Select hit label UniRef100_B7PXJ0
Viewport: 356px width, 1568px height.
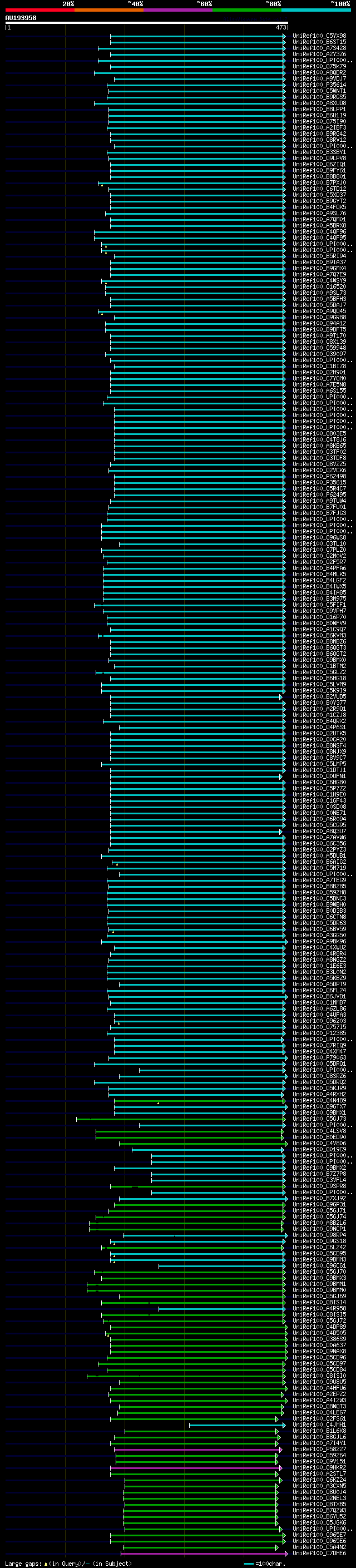[x=319, y=182]
